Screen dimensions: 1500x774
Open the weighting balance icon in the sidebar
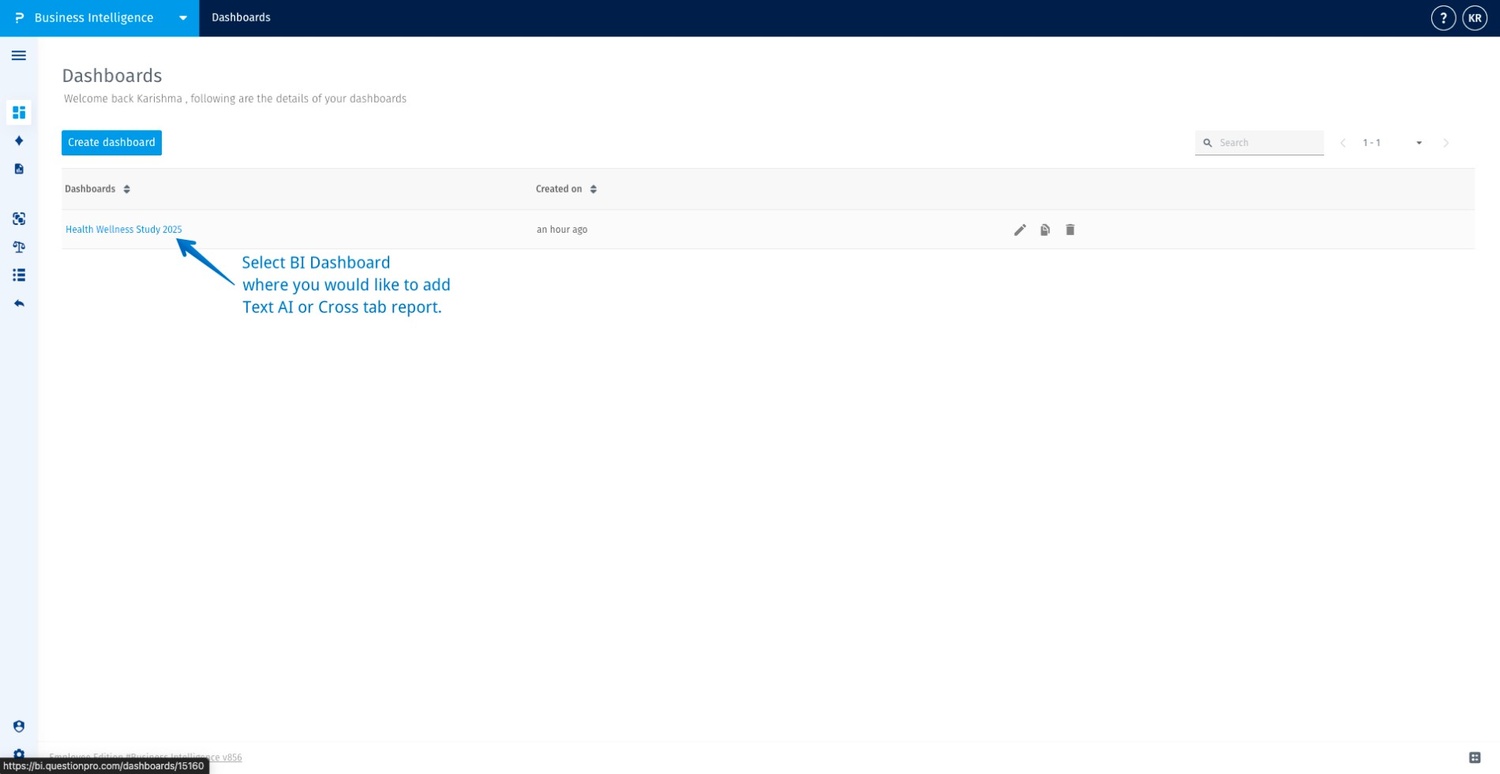[x=18, y=246]
